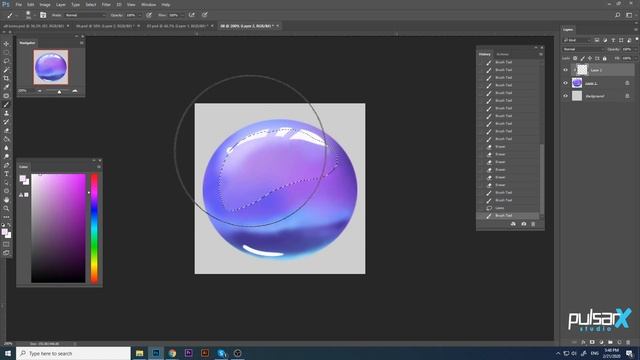Open the Image menu
The width and height of the screenshot is (640, 360).
coord(44,4)
